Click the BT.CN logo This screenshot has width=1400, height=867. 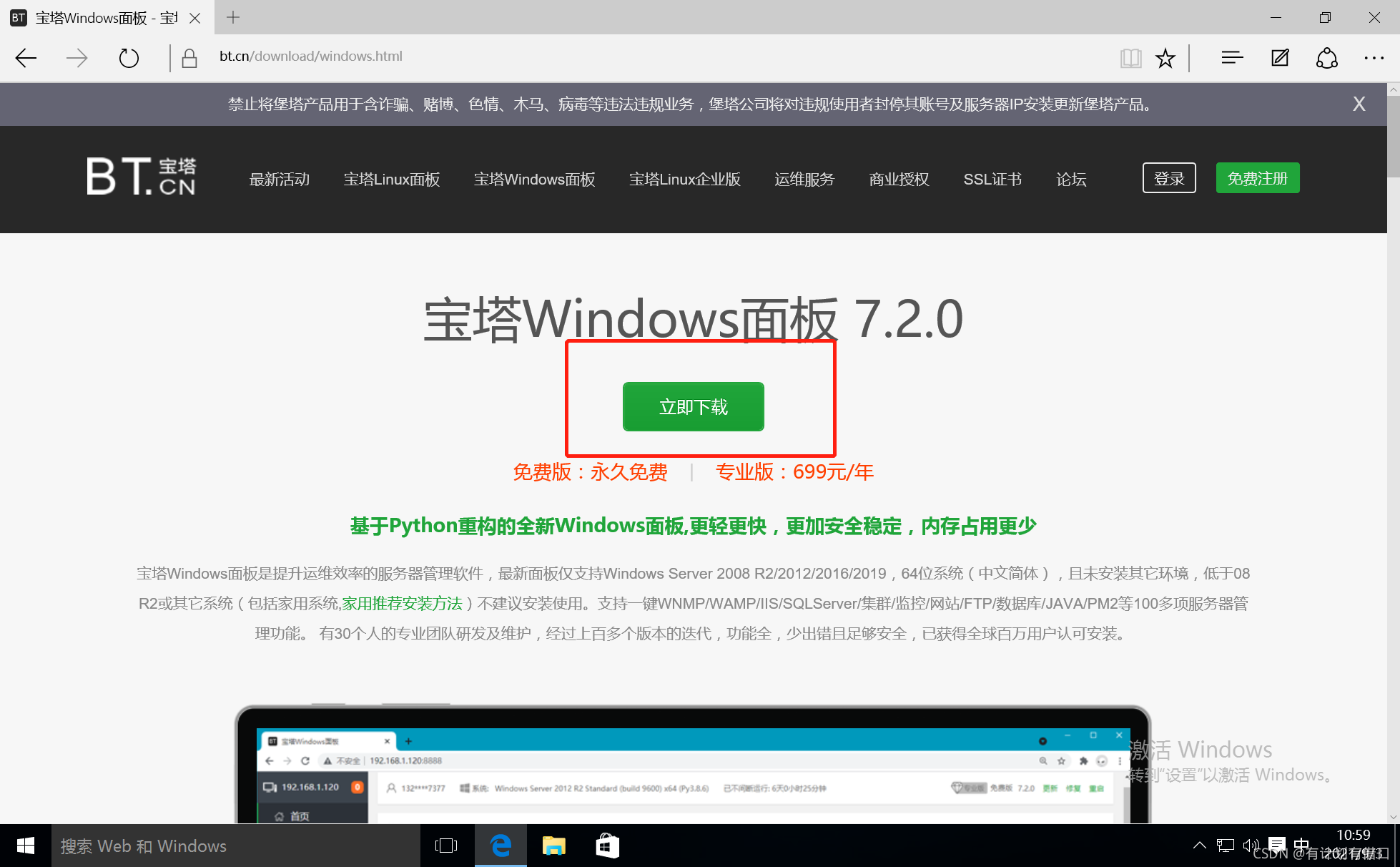[x=141, y=176]
